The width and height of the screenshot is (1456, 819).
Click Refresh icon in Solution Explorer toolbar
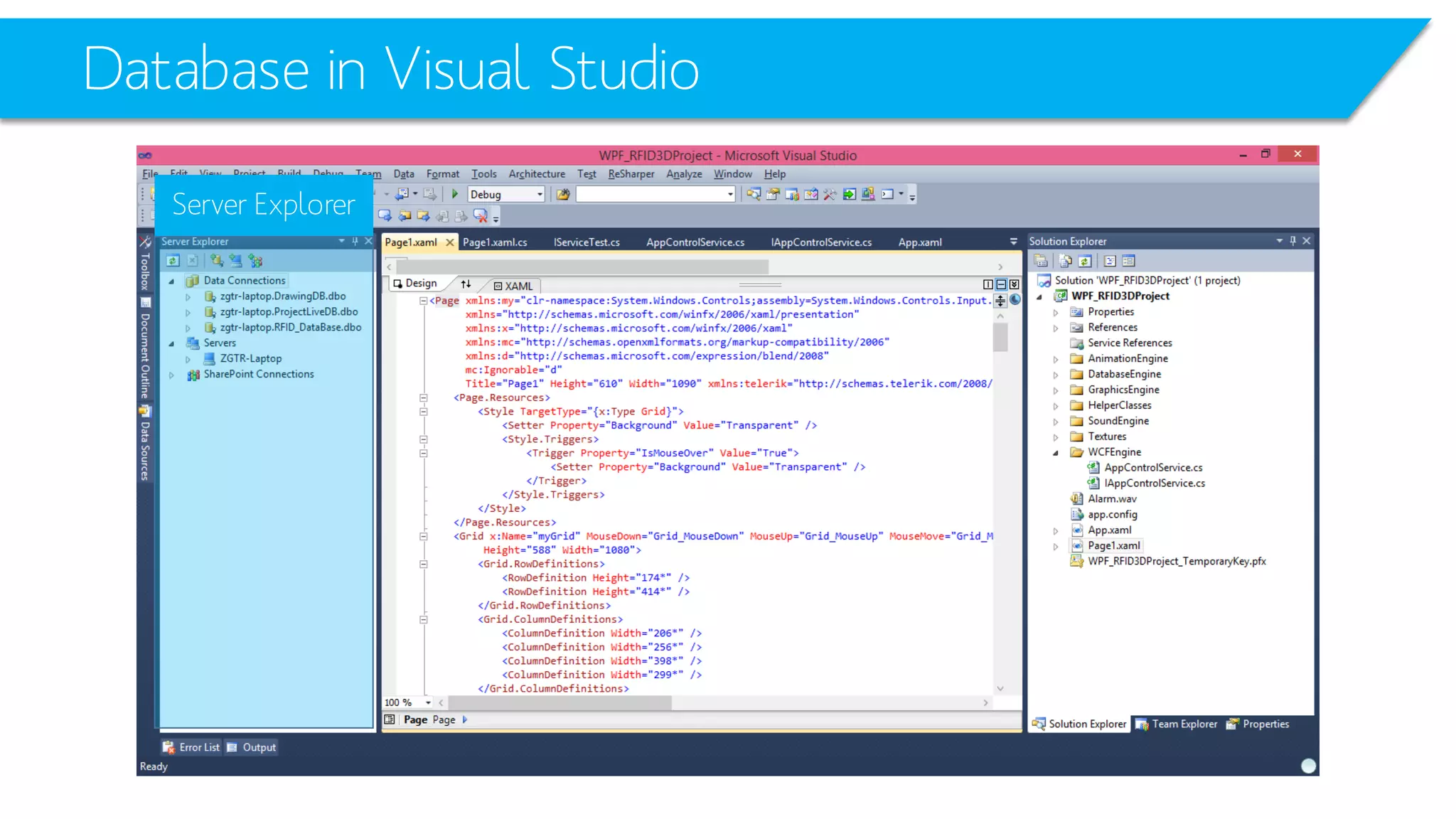pos(1084,261)
